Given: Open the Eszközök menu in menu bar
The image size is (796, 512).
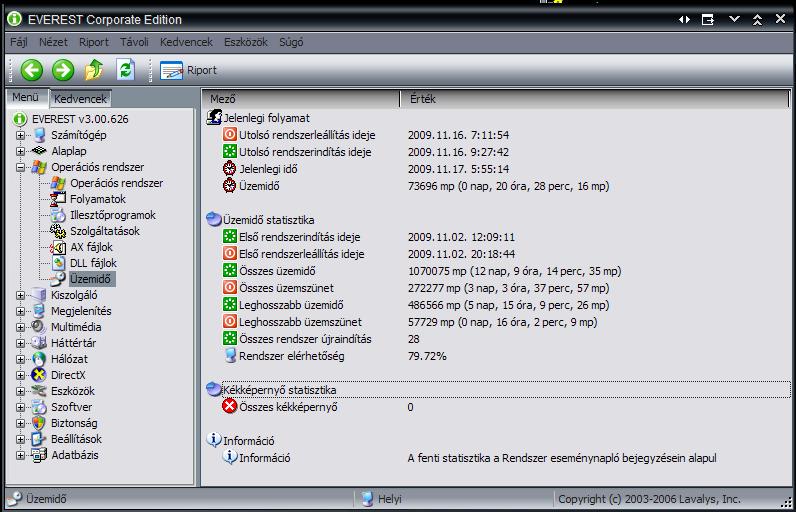Looking at the screenshot, I should point(246,42).
